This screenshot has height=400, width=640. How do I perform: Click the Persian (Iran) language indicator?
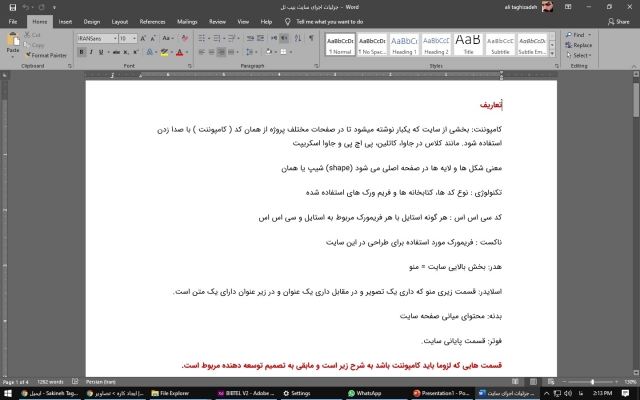pos(100,382)
